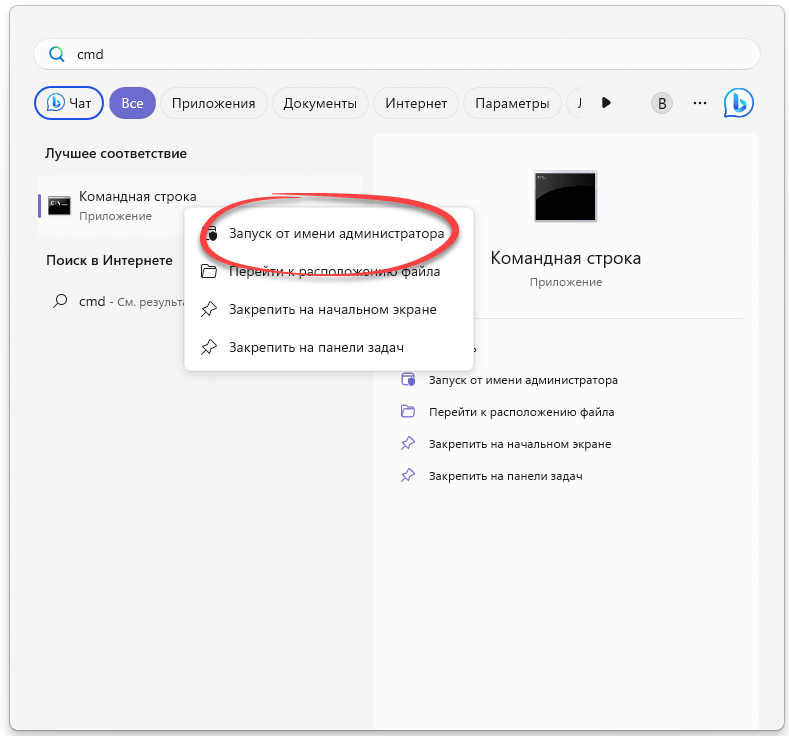This screenshot has height=736, width=789.
Task: Click pin icon beside context menu панели задач
Action: click(209, 348)
